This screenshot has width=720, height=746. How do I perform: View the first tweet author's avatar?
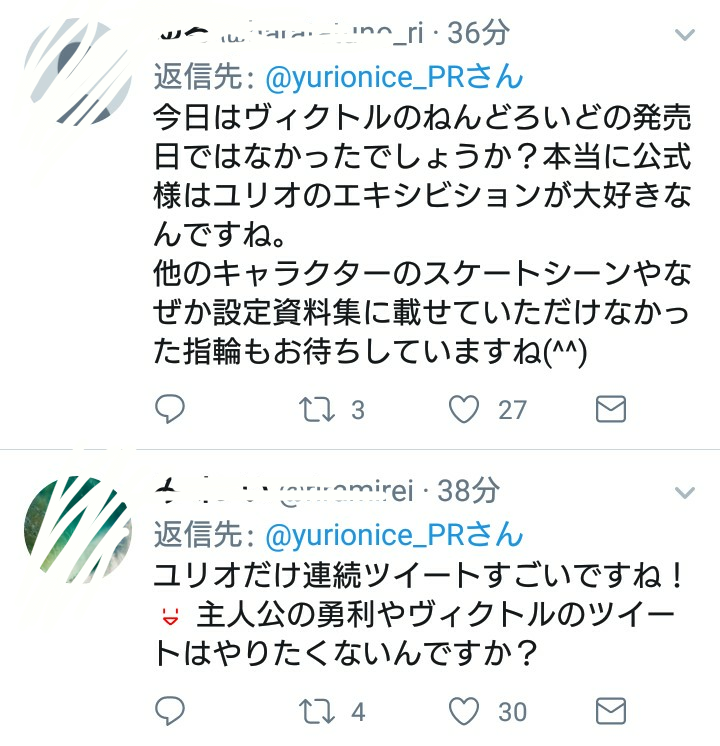pos(78,71)
